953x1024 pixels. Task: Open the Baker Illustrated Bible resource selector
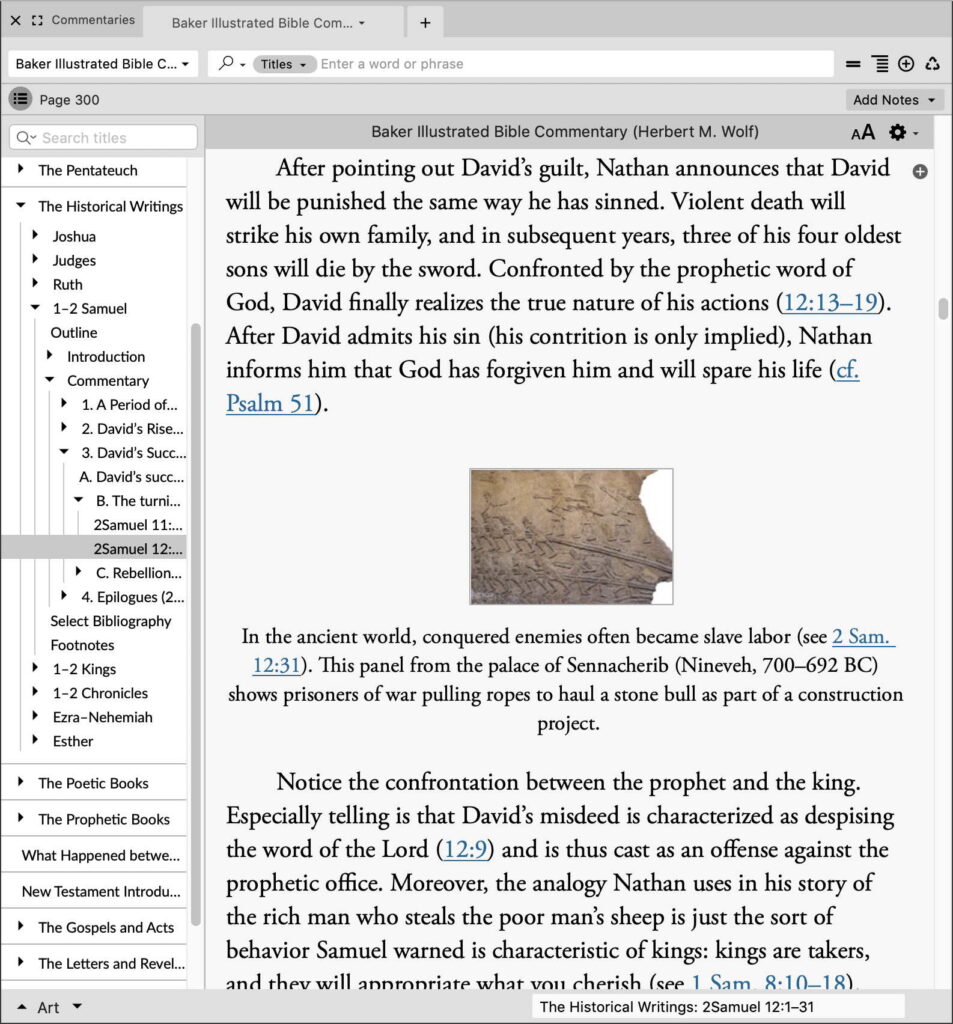[x=101, y=63]
